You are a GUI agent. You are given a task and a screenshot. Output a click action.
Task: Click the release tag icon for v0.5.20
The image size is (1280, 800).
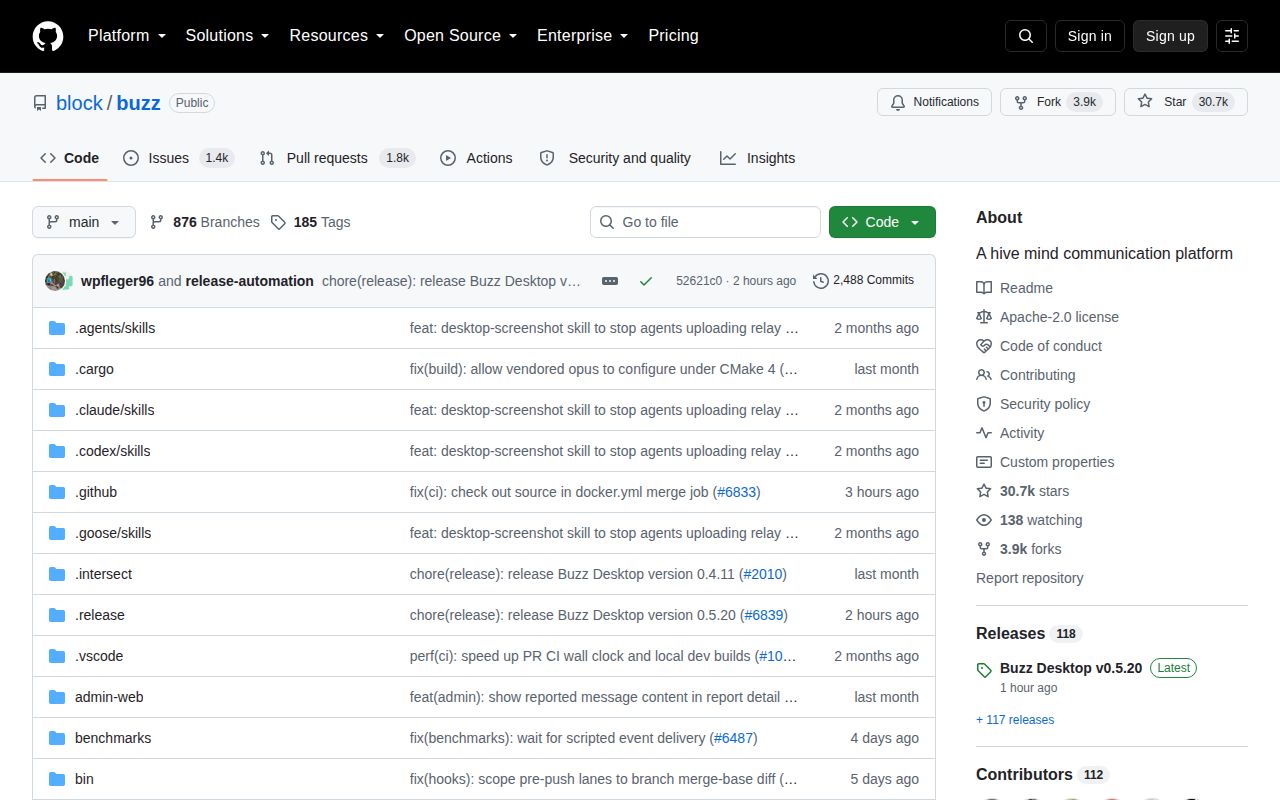[x=984, y=669]
